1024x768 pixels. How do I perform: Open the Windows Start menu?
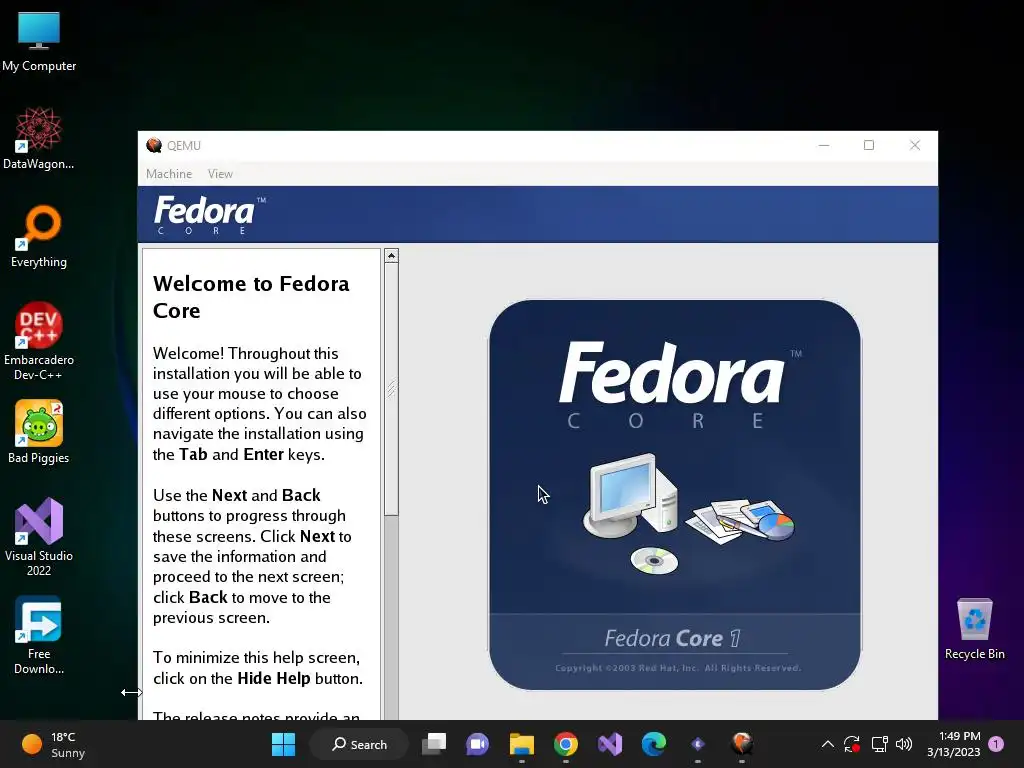(283, 744)
